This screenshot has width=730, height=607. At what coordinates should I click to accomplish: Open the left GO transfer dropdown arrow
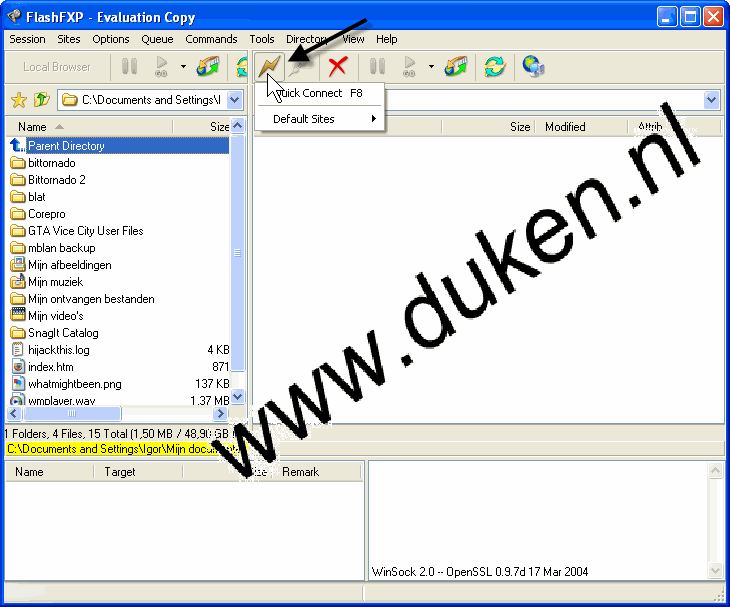click(183, 66)
